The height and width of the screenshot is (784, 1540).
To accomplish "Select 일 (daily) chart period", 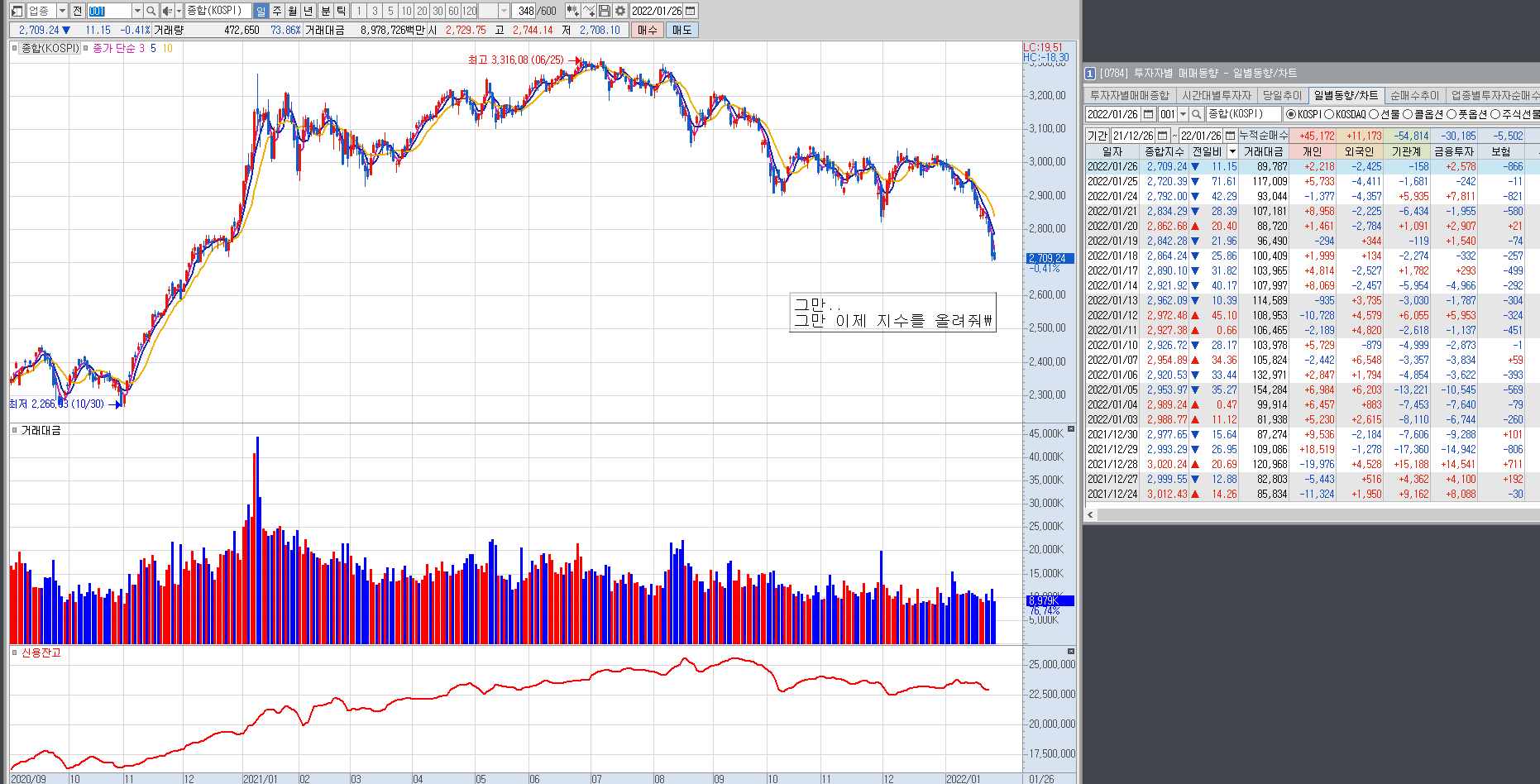I will [261, 11].
